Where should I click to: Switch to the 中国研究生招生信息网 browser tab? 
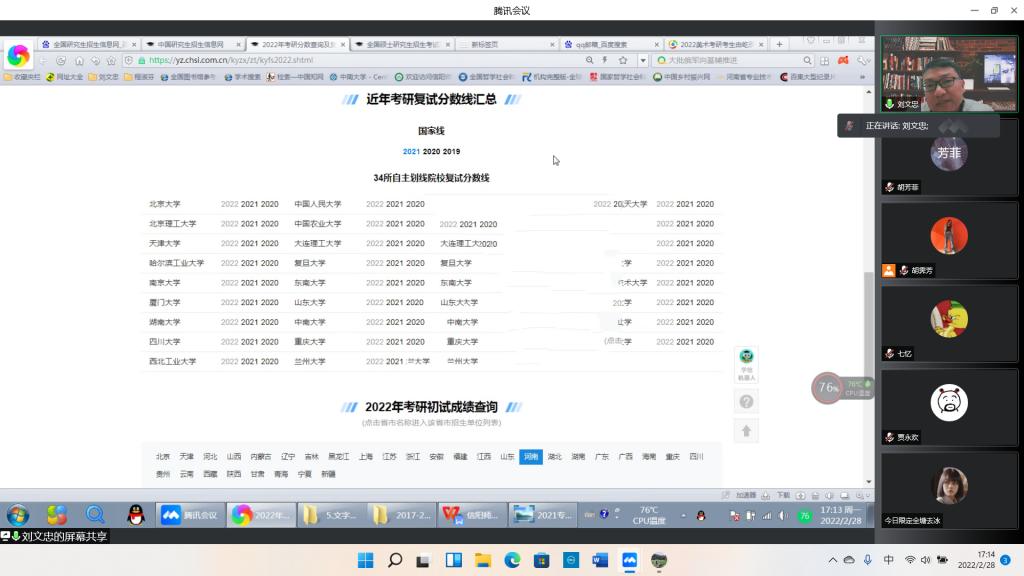(190, 44)
